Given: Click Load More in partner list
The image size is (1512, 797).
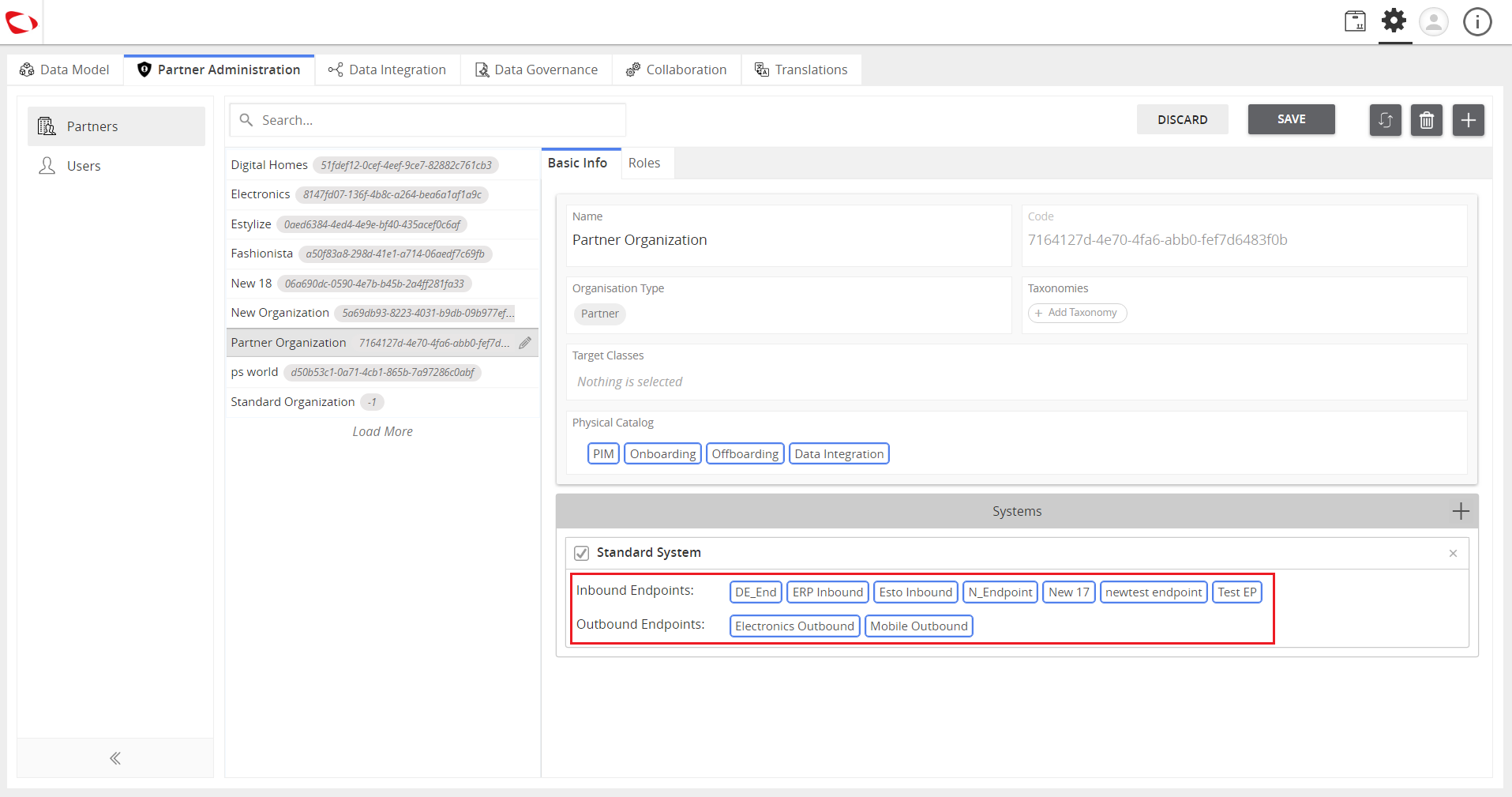Looking at the screenshot, I should pos(383,432).
